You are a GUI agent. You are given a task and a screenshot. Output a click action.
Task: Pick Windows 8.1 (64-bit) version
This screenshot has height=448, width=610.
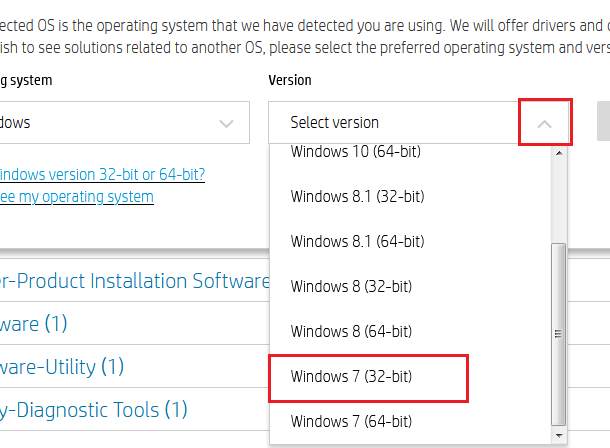click(357, 241)
